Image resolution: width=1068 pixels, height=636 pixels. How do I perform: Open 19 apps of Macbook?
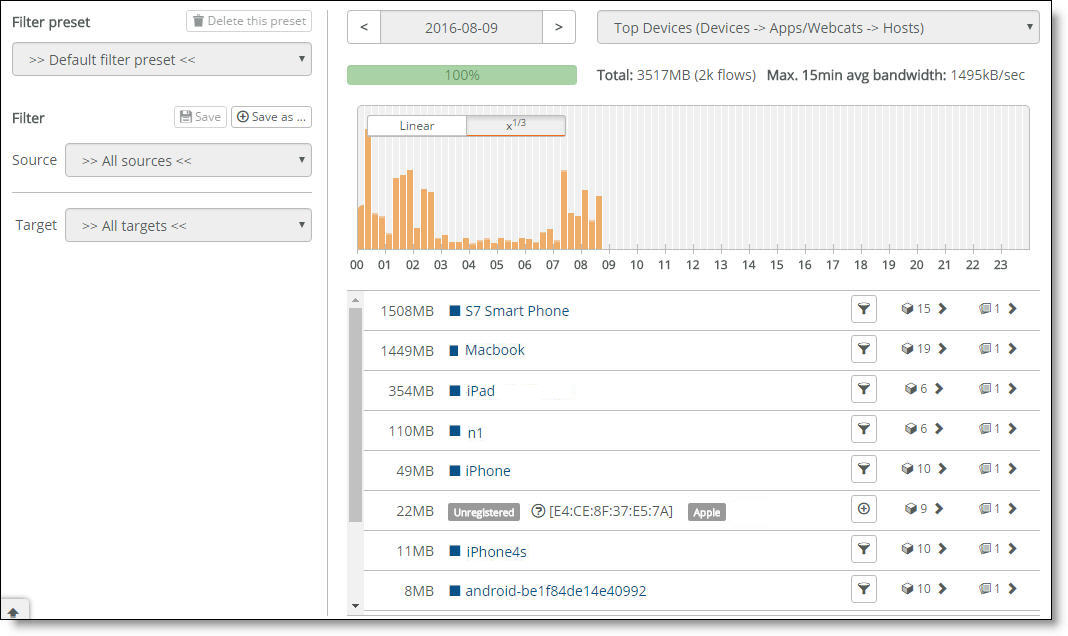pos(924,349)
